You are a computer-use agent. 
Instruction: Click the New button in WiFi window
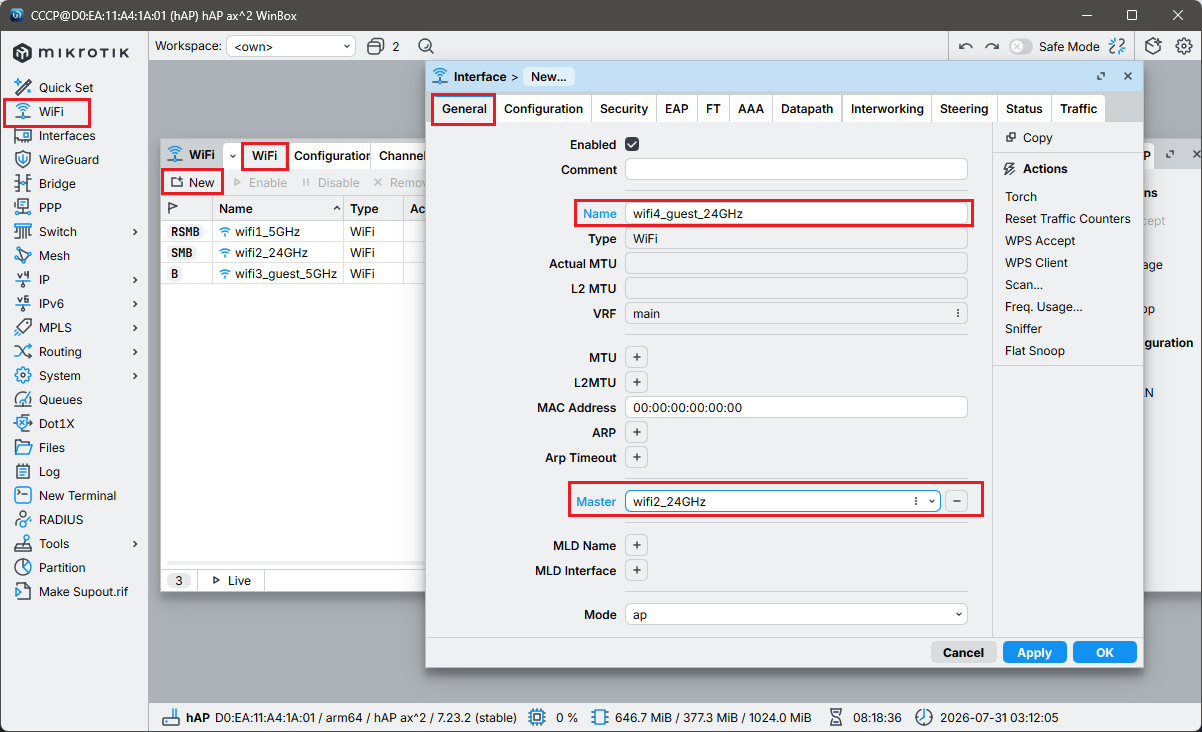(192, 182)
